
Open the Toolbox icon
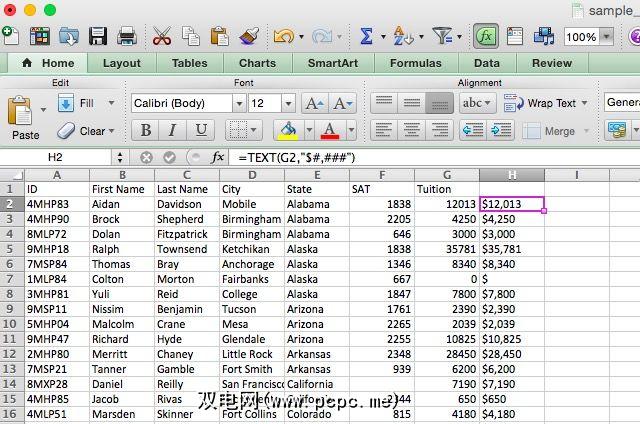(x=515, y=36)
